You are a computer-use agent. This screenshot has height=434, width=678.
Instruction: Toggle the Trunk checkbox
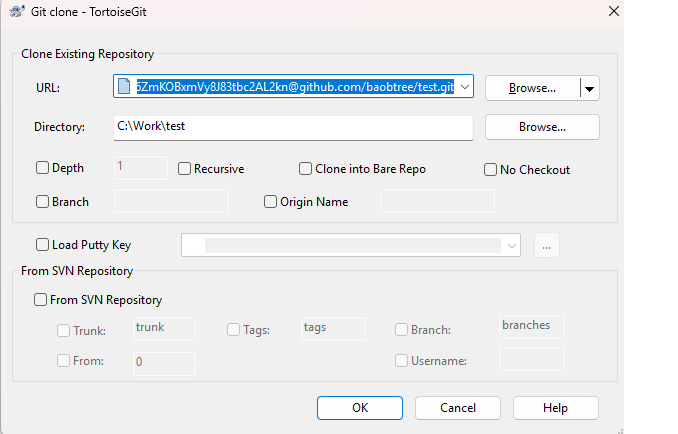pos(64,331)
